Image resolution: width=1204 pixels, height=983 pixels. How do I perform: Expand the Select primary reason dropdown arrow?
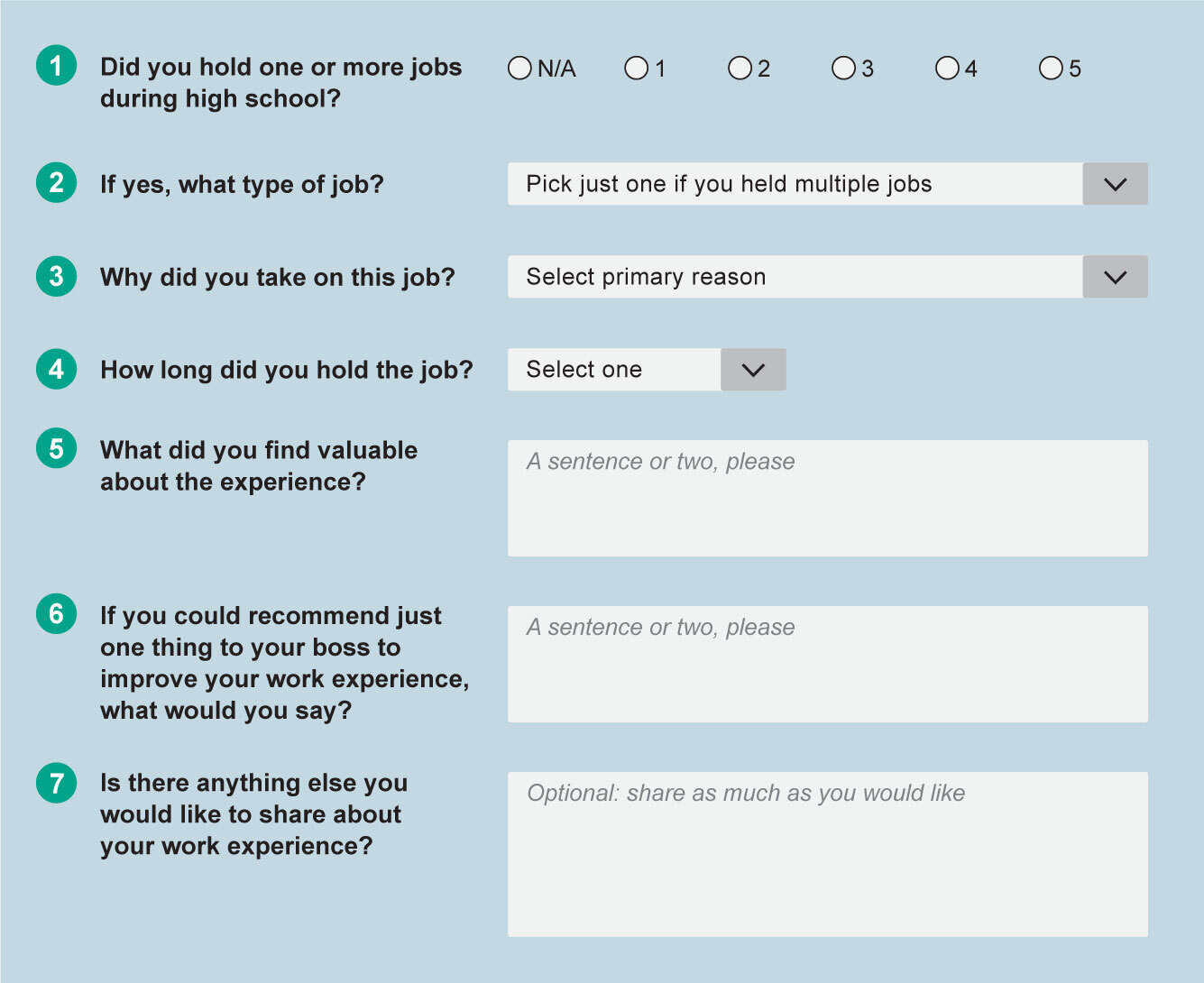[x=1115, y=277]
